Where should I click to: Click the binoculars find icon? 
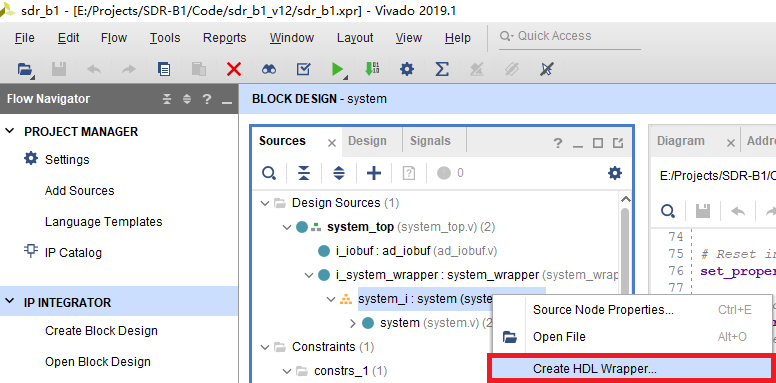click(269, 69)
